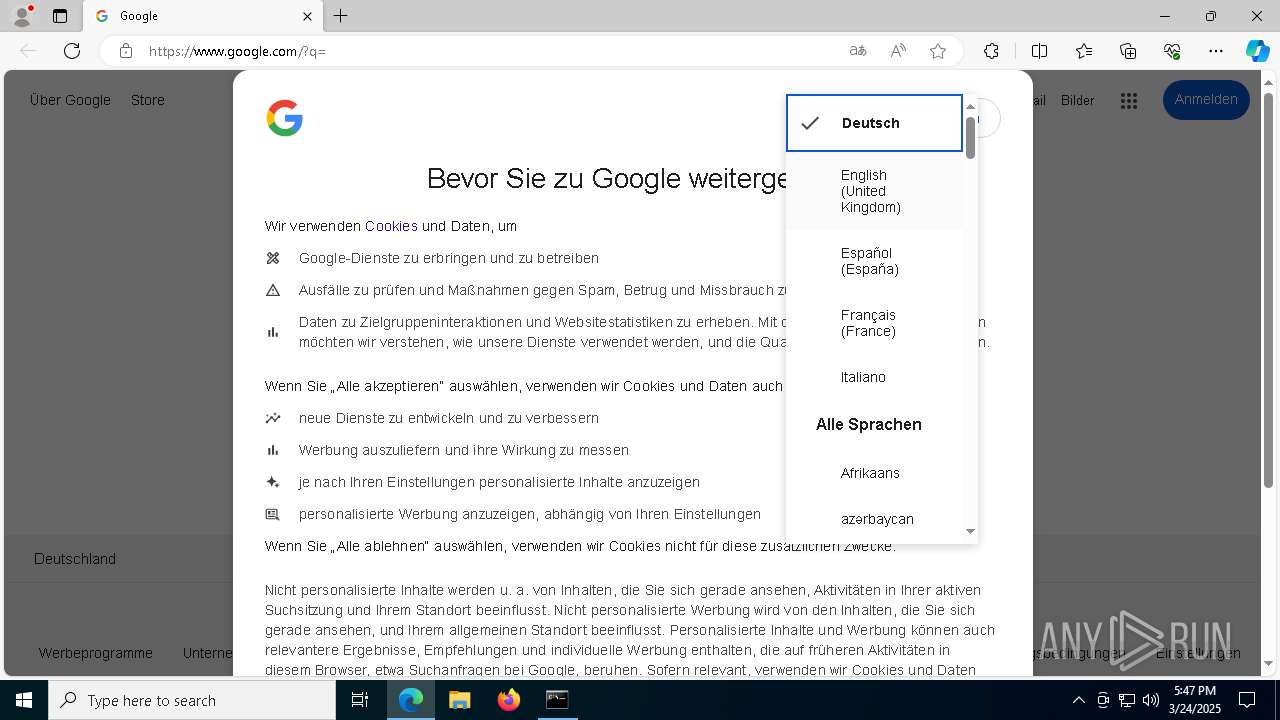Click the Edge taskbar icon
Viewport: 1280px width, 720px height.
411,700
